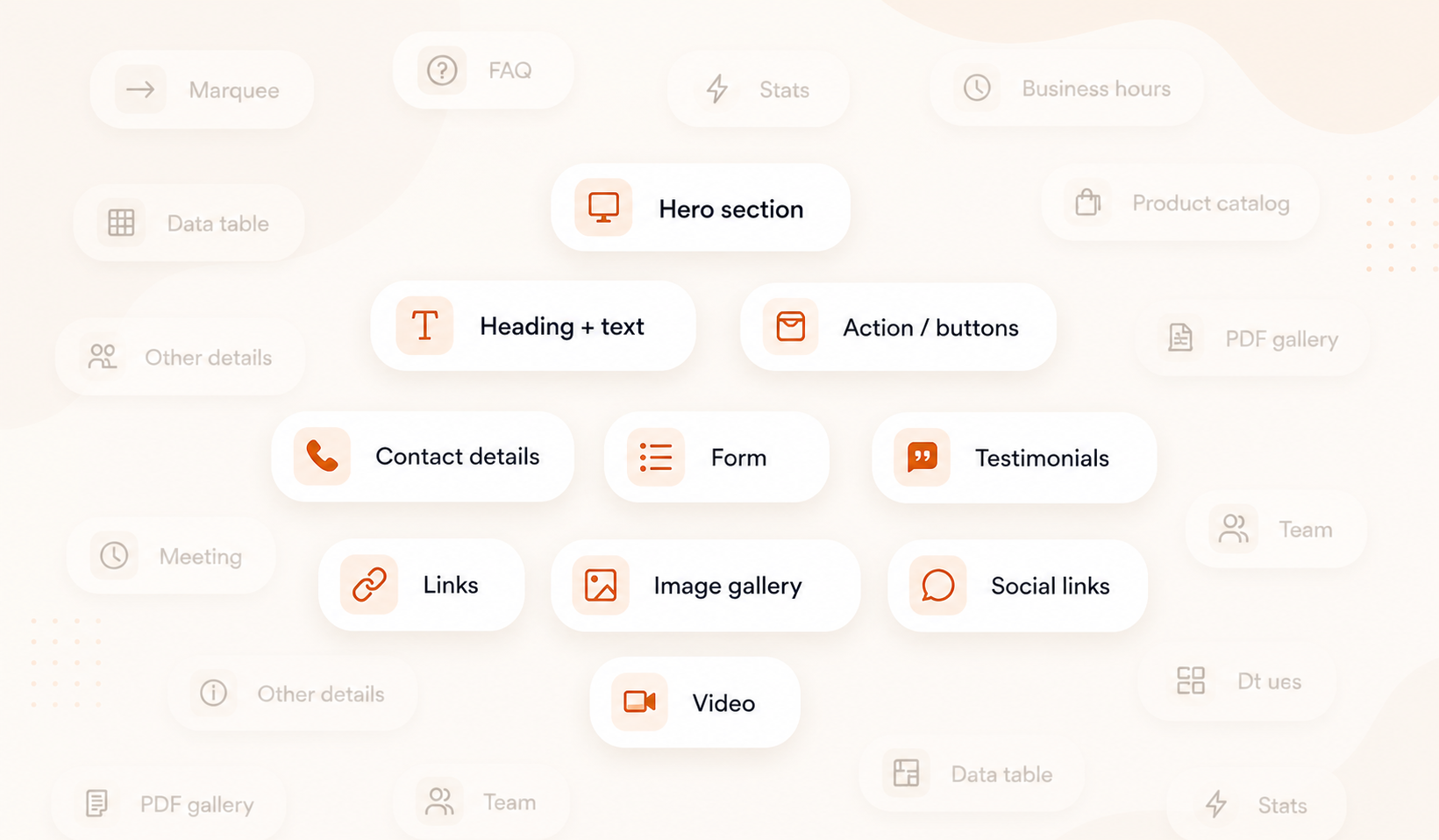Select the quote bubble icon for Testimonials

[922, 457]
